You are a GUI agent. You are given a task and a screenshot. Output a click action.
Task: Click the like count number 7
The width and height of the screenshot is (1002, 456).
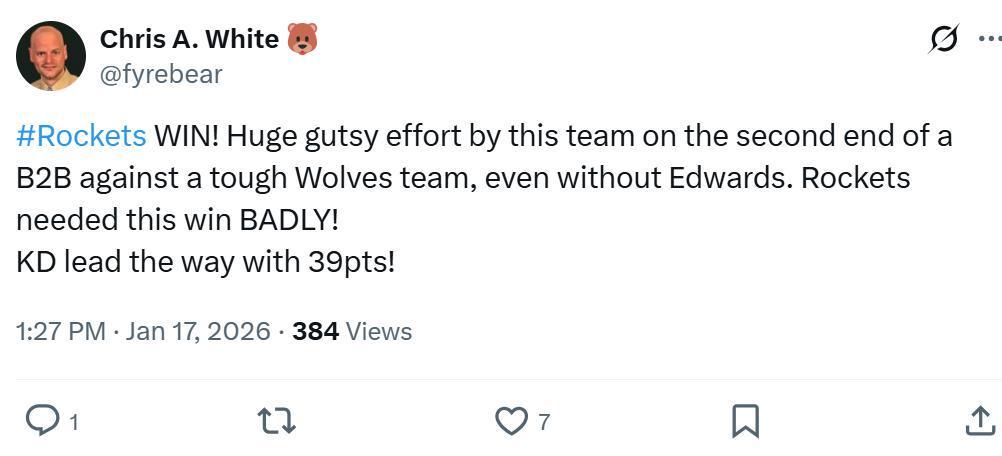click(544, 422)
